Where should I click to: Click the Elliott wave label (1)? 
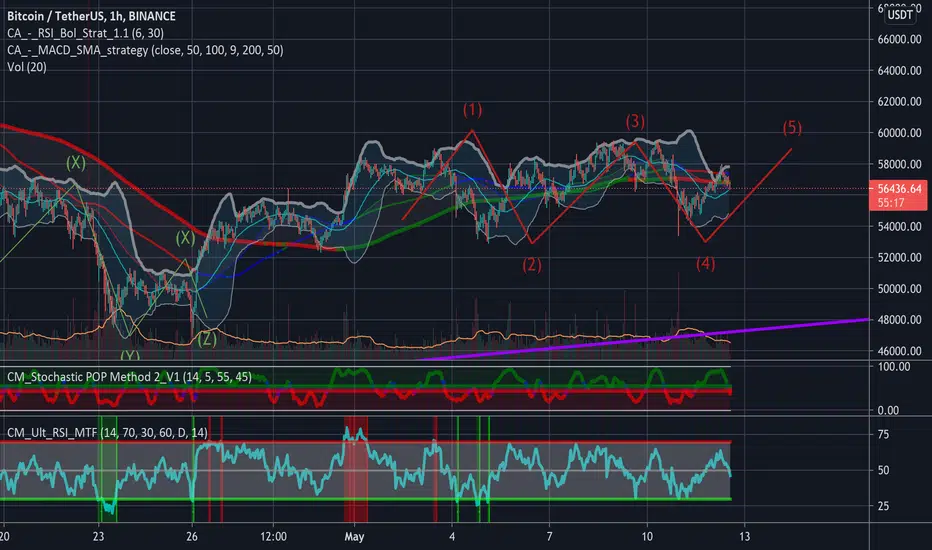coord(473,109)
